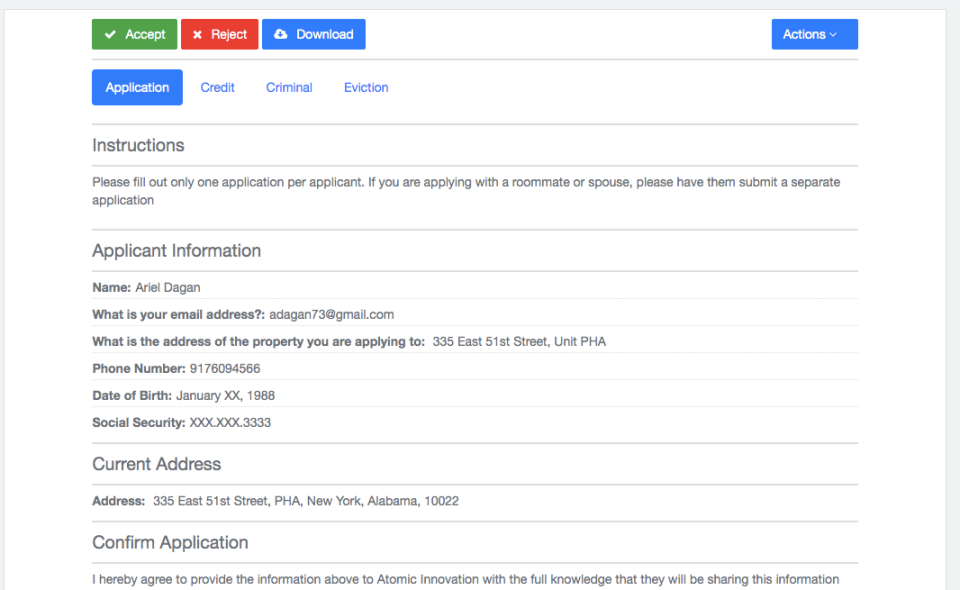Select the applicant name Ariel Dagan
Image resolution: width=960 pixels, height=590 pixels.
[168, 288]
